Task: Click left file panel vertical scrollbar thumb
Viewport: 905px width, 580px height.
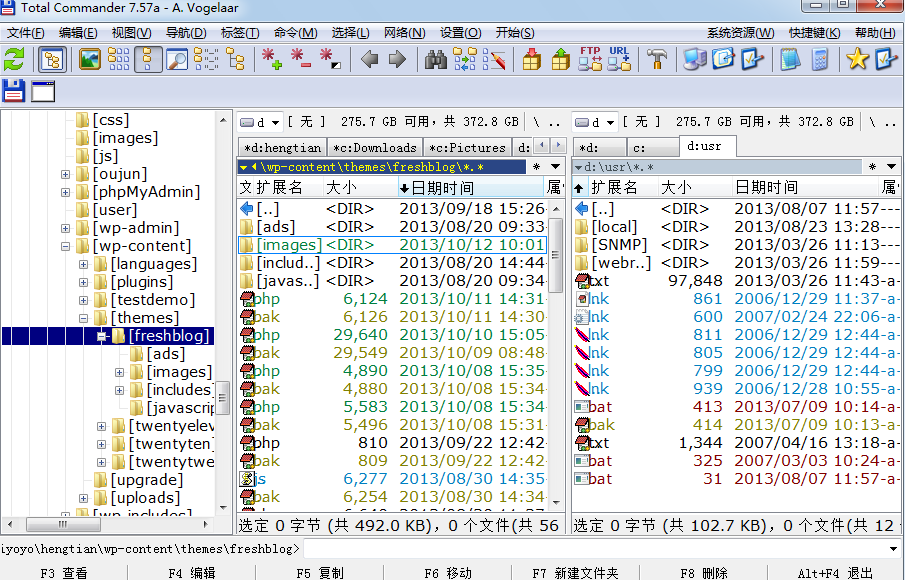Action: click(x=555, y=255)
